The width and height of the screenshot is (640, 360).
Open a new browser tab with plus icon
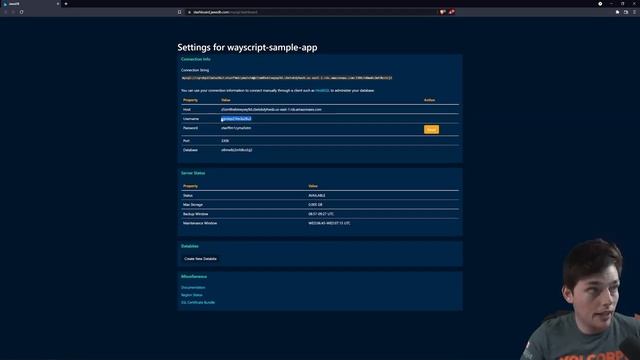tap(66, 4)
